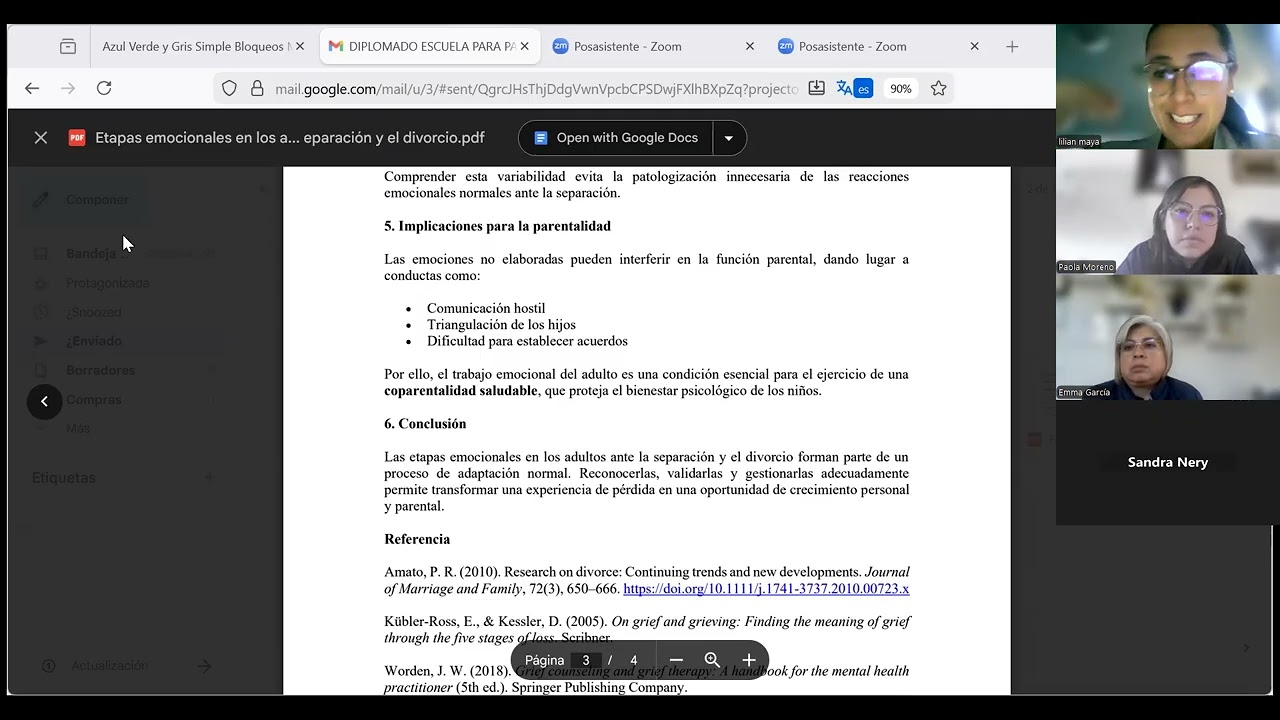Click the previous attachment arrow button
This screenshot has height=720, width=1280.
(44, 401)
